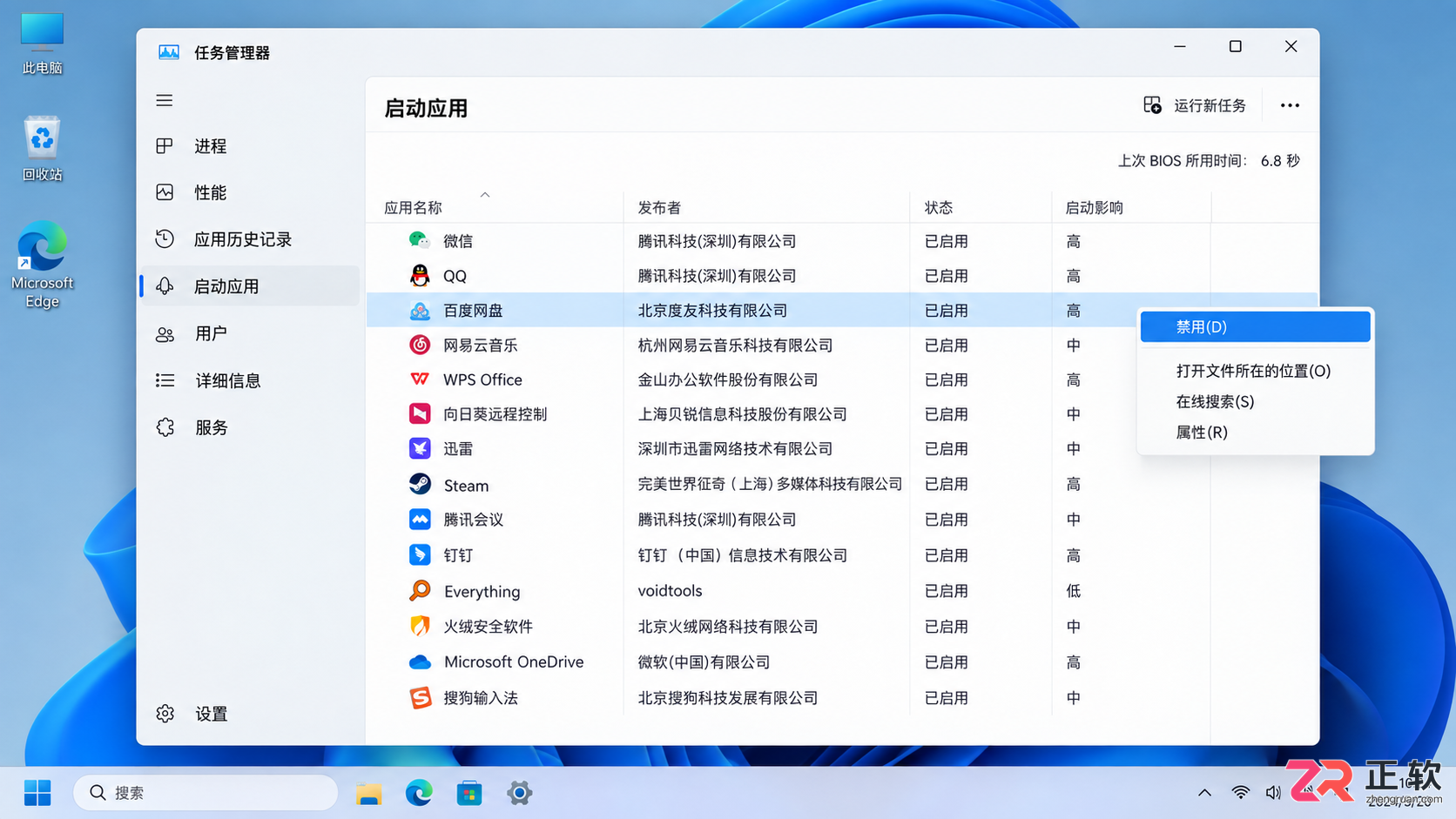This screenshot has width=1456, height=819.
Task: Sort by 启动影响 column header
Action: pyautogui.click(x=1095, y=208)
